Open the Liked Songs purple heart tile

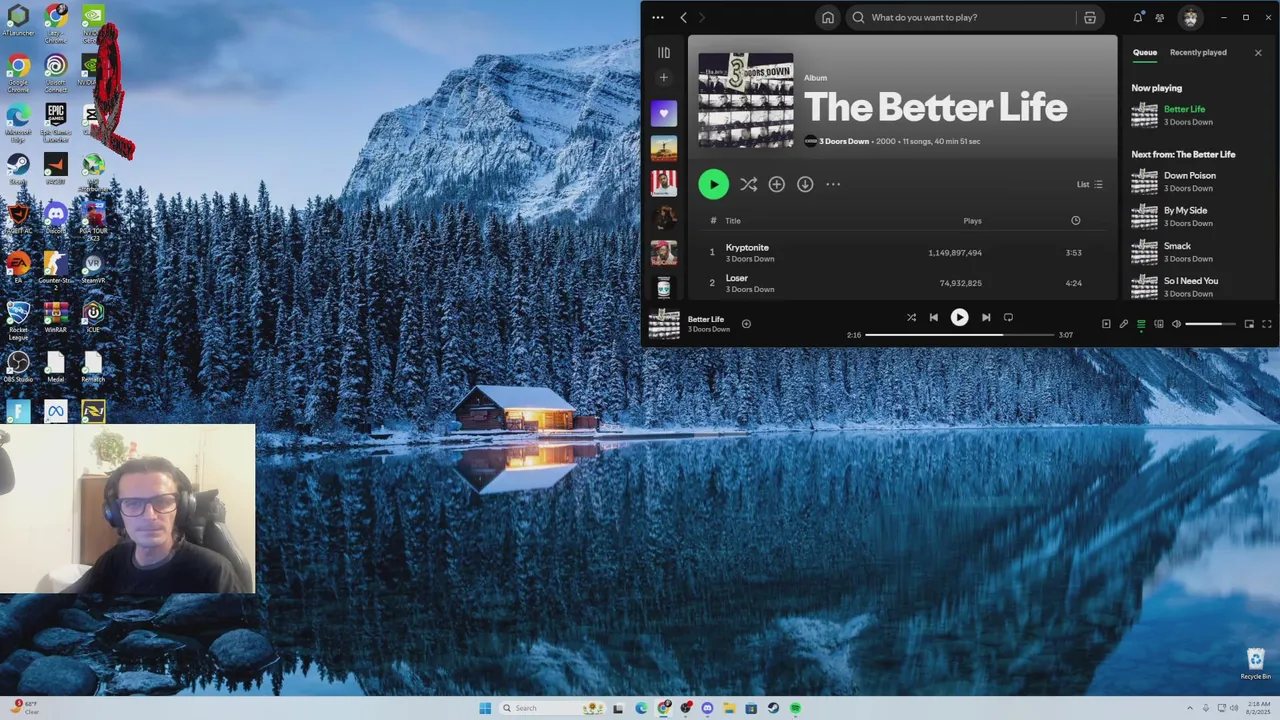click(x=664, y=113)
